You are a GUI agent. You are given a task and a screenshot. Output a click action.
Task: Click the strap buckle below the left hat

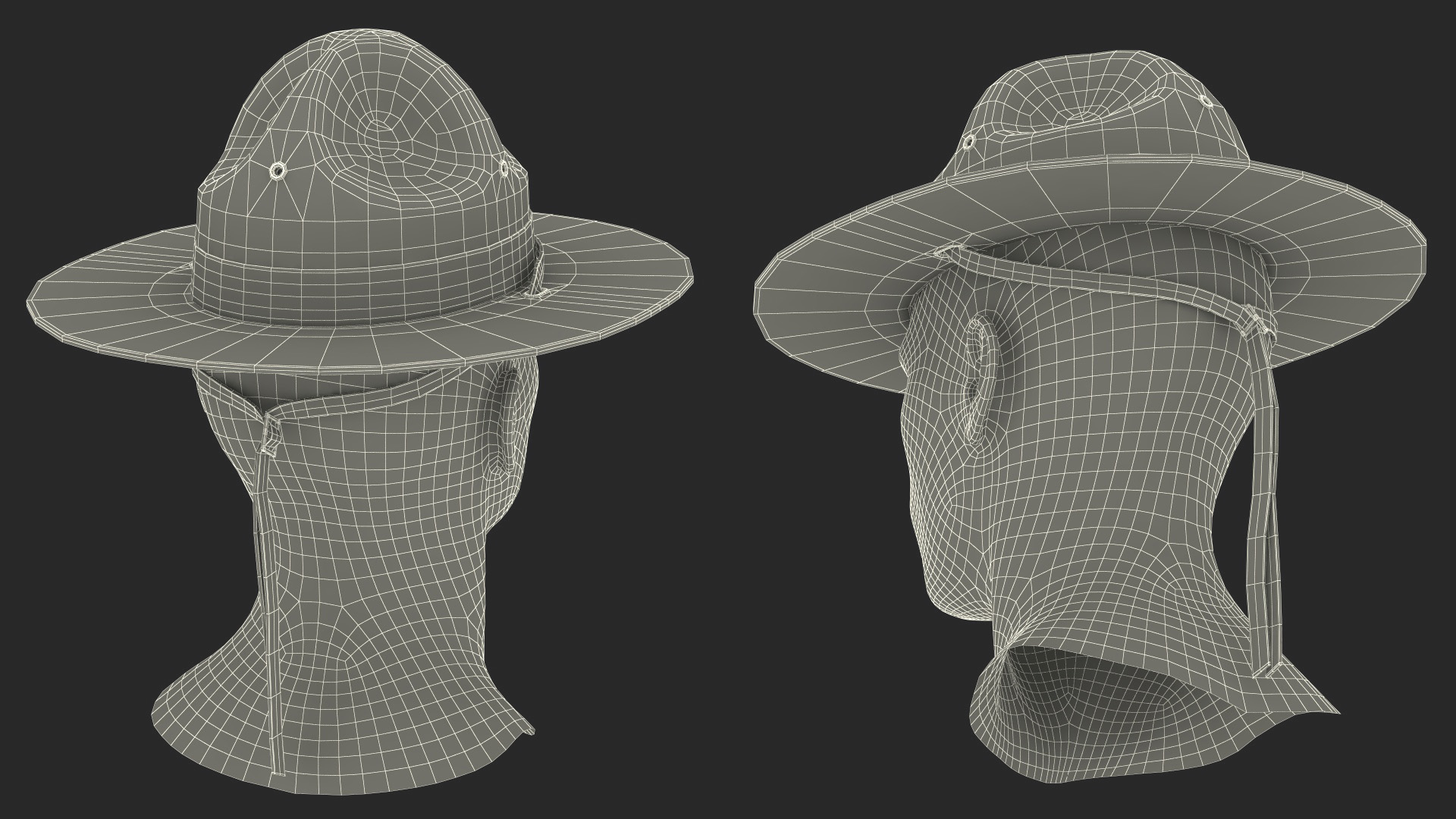click(x=268, y=439)
